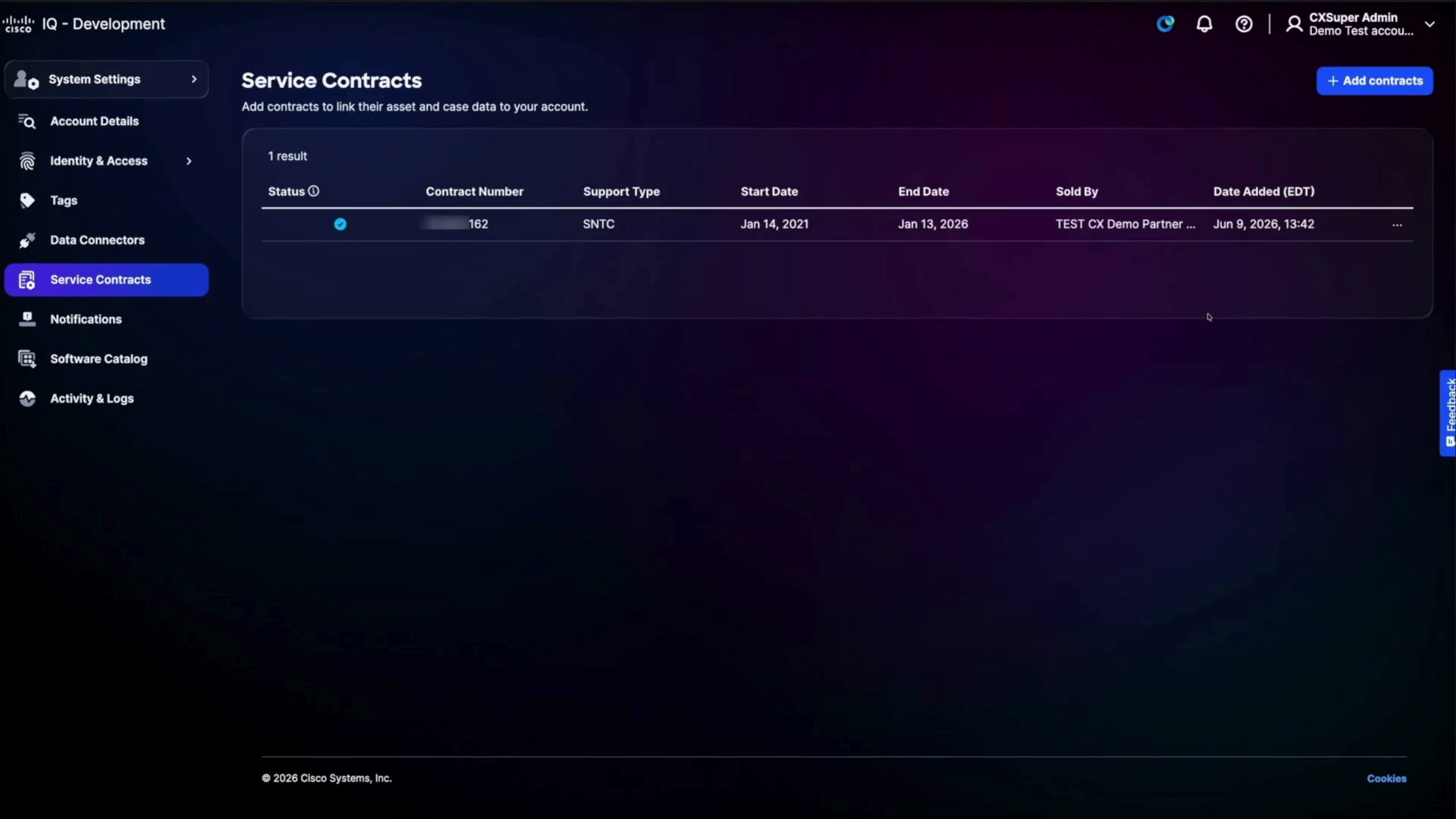Click the Identity & Access fingerprint icon
The width and height of the screenshot is (1456, 819).
coord(27,161)
